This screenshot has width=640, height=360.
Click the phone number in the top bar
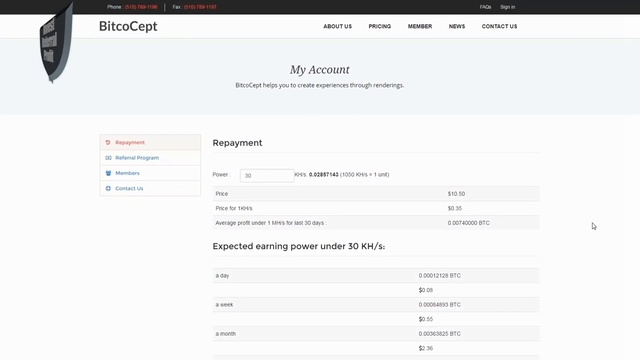[141, 7]
